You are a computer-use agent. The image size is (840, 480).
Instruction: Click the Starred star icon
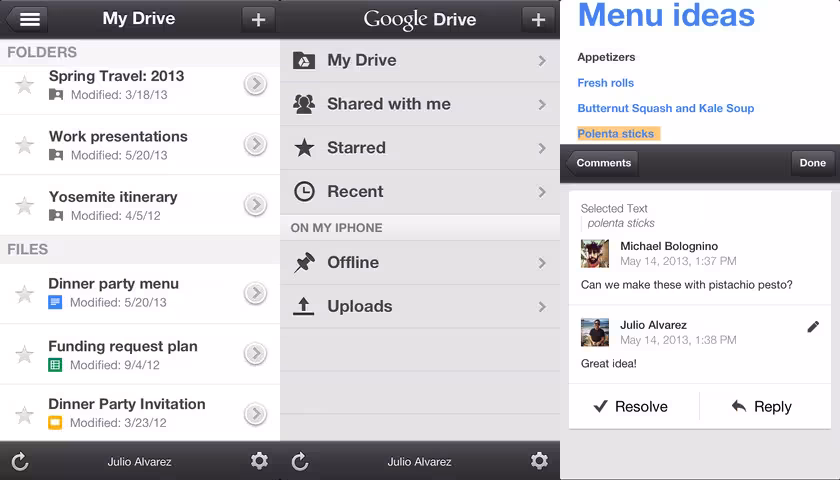(304, 147)
